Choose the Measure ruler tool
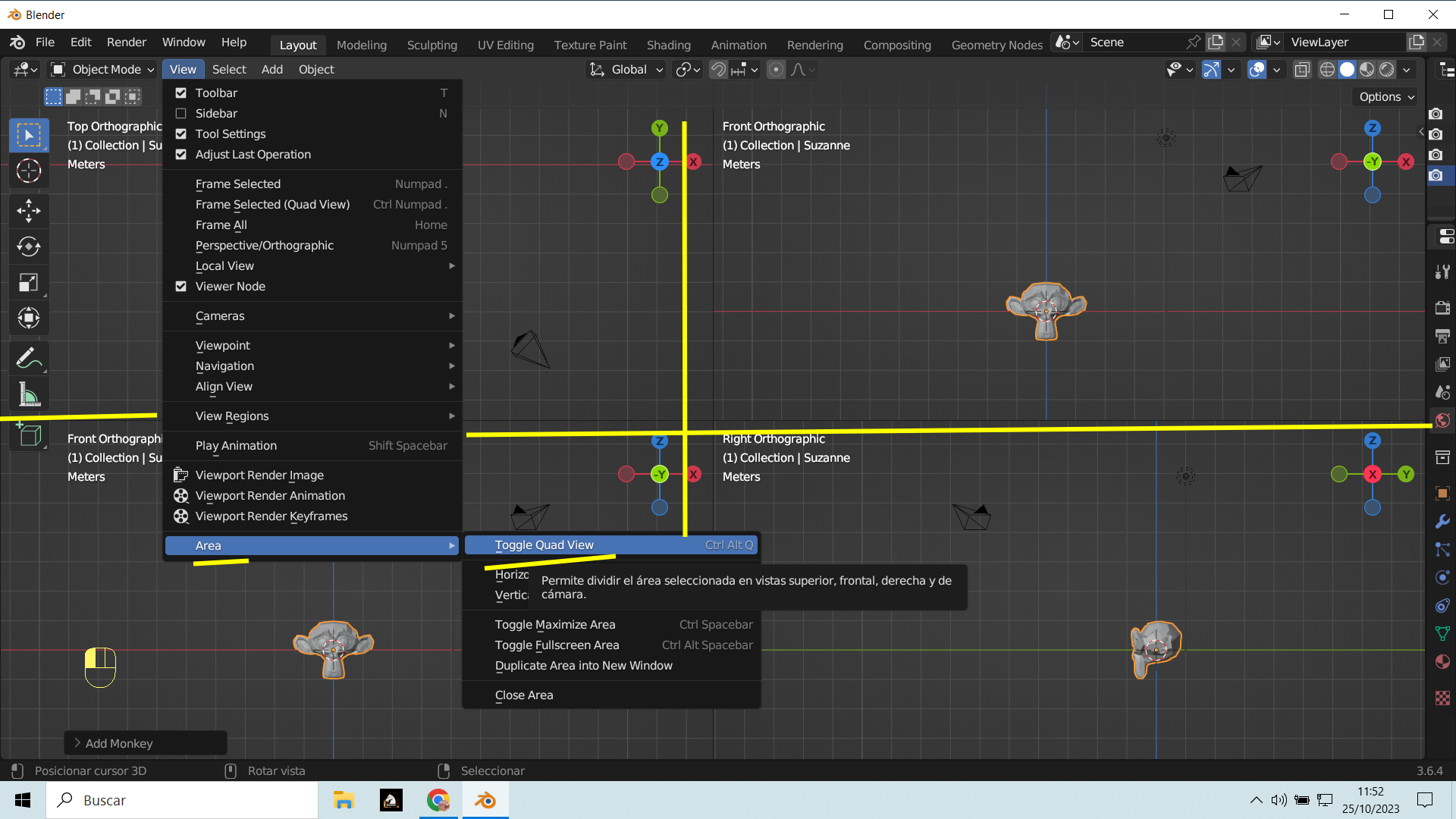 coord(29,394)
